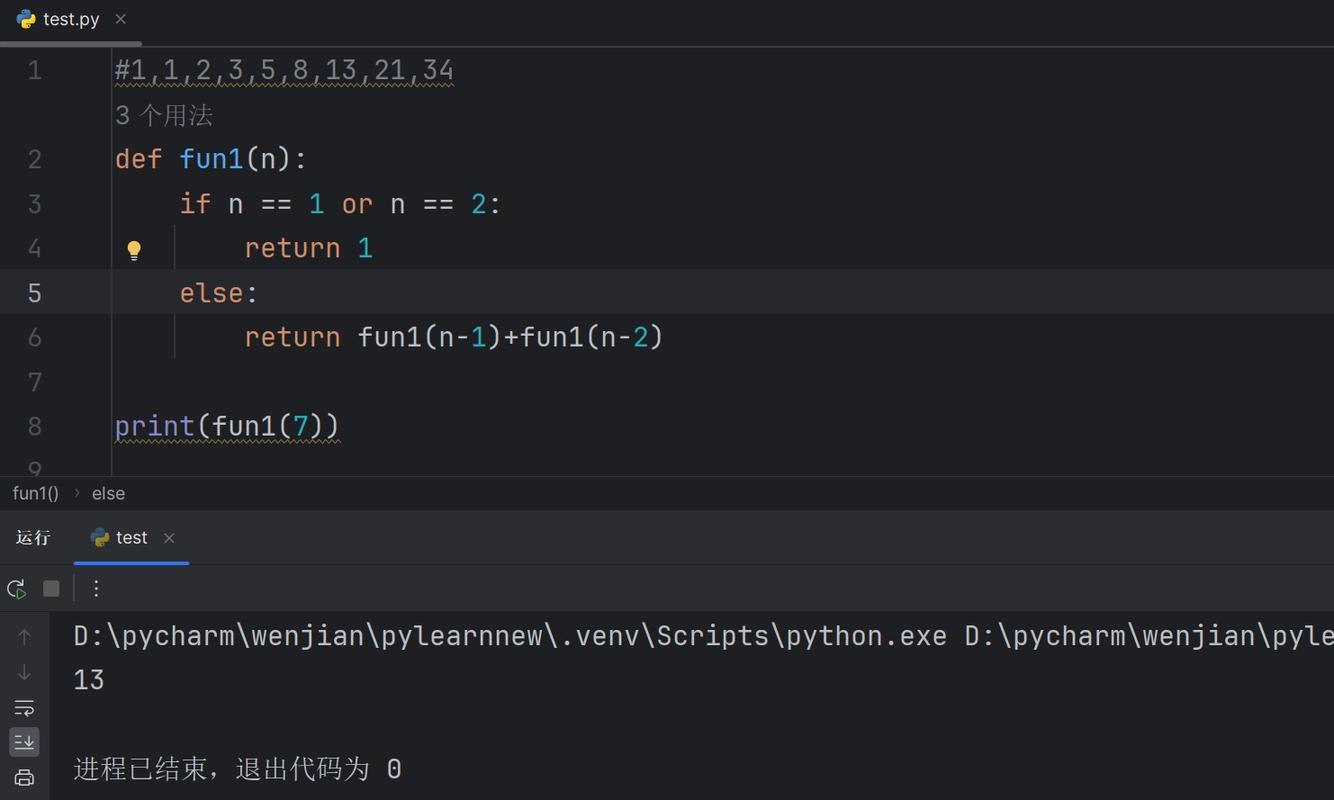Jump up the stack trace arrow

click(24, 635)
